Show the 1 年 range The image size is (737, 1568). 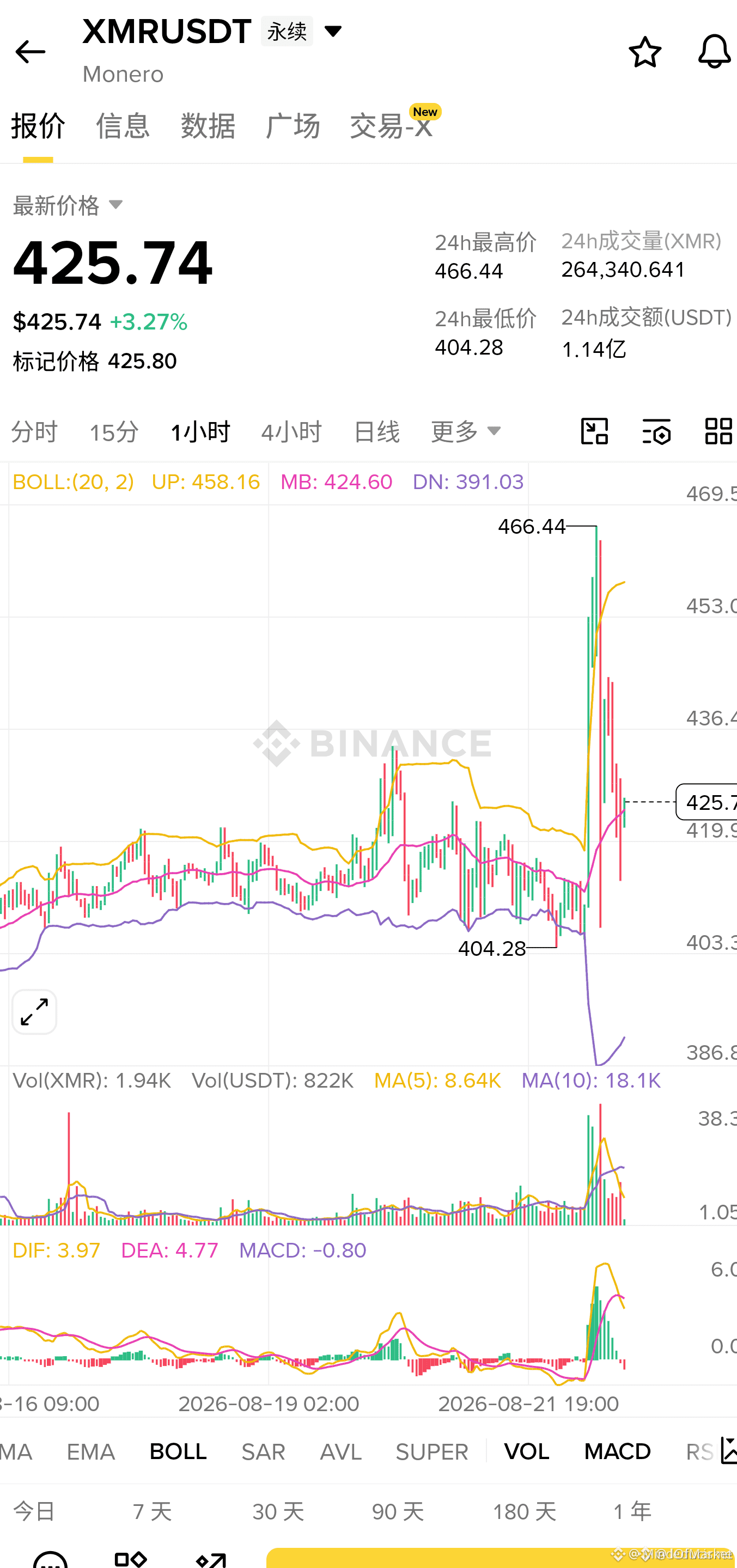pyautogui.click(x=633, y=1511)
